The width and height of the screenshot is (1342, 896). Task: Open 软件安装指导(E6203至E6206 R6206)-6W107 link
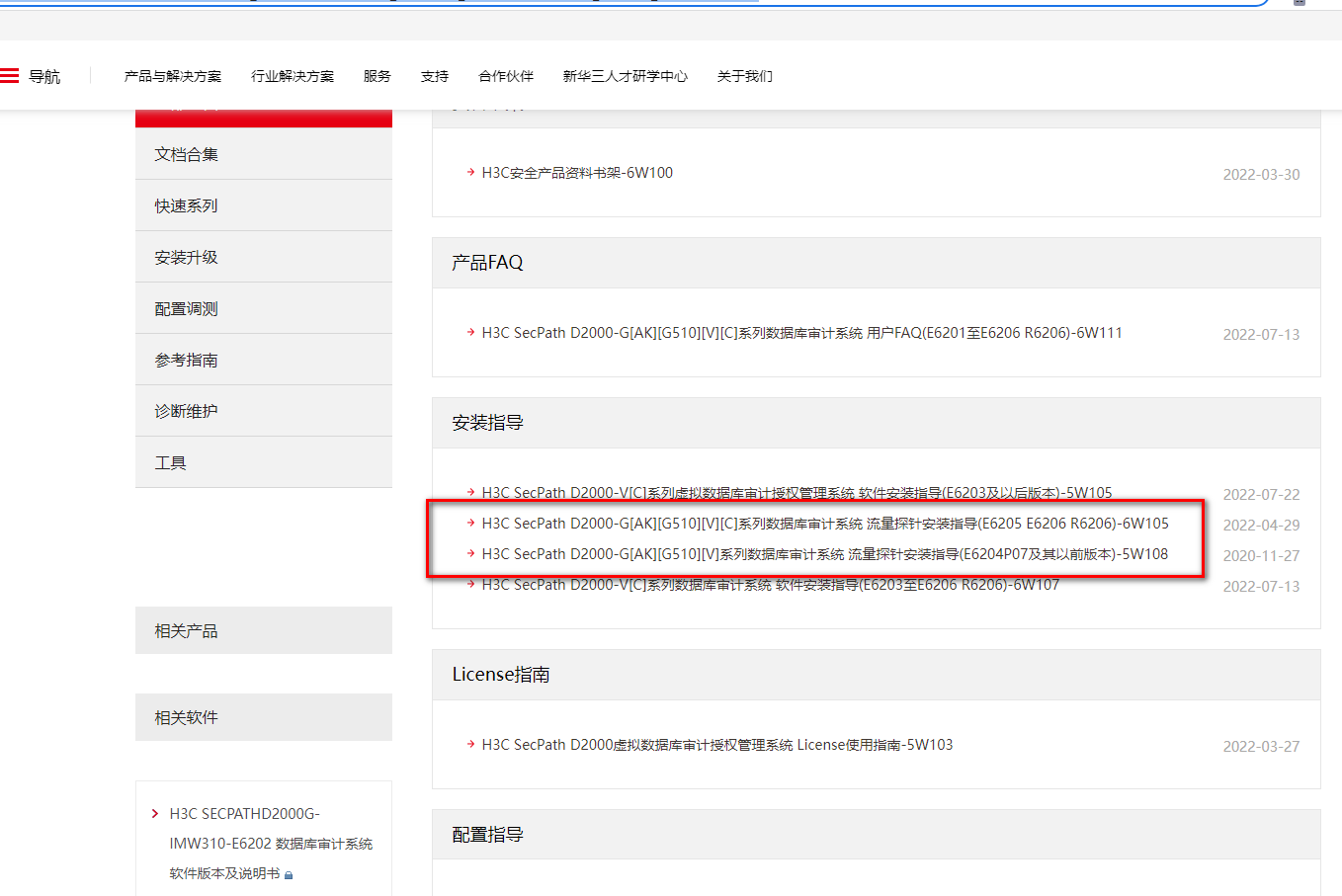point(770,585)
